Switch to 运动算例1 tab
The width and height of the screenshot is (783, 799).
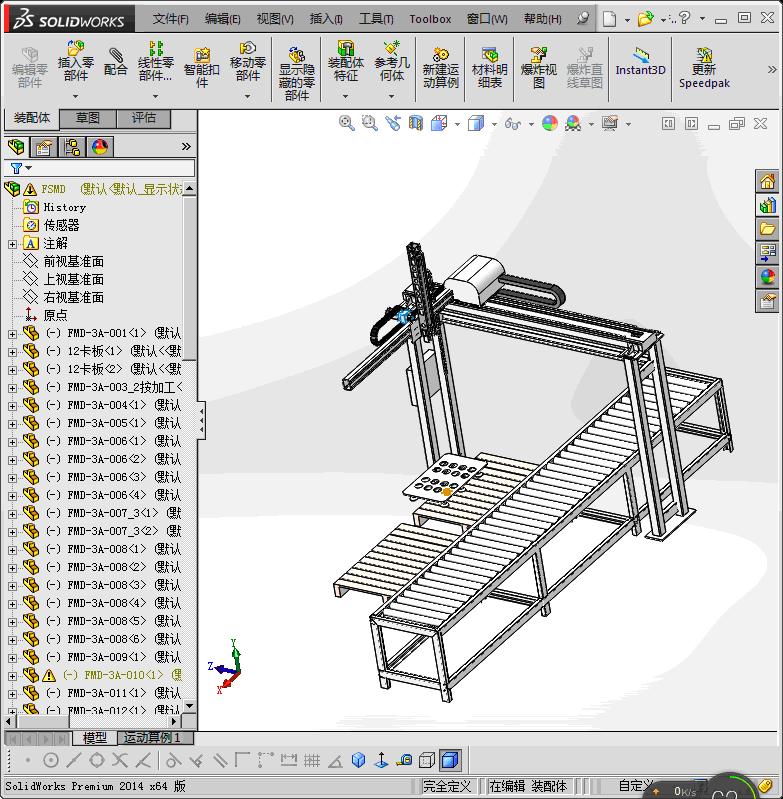(x=155, y=737)
